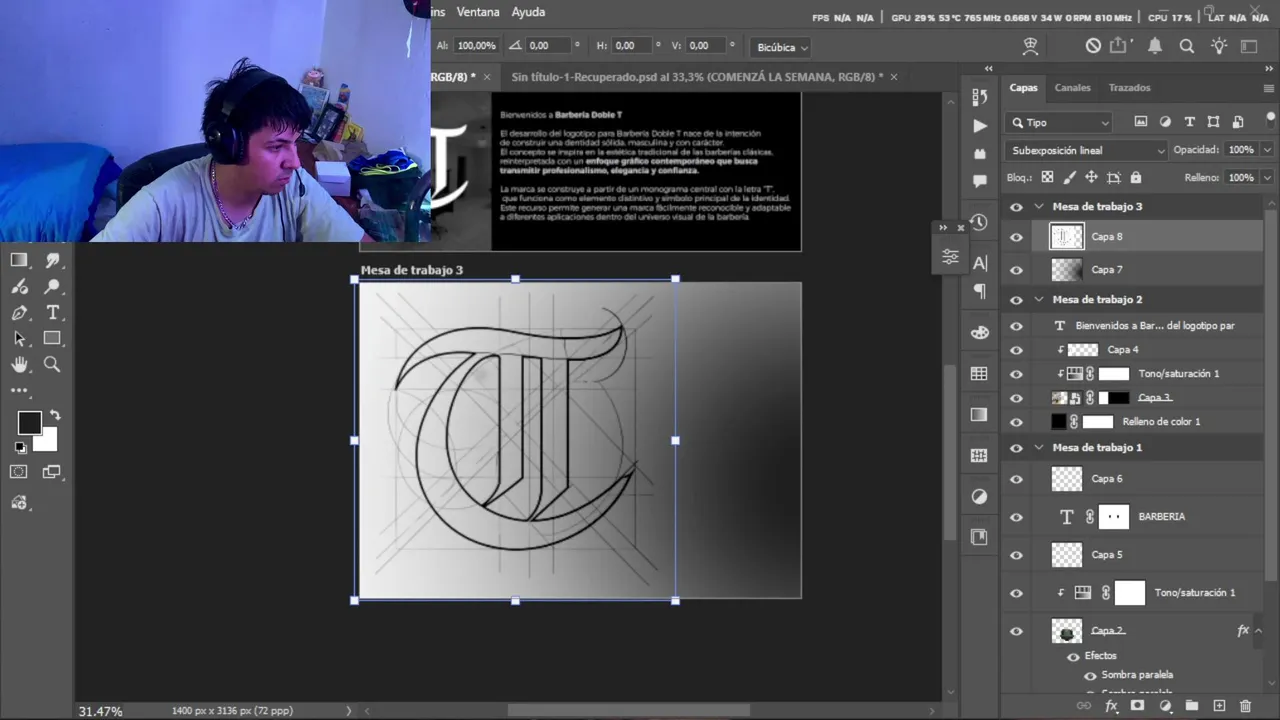Open the floating Properties sliders icon
Image resolution: width=1280 pixels, height=720 pixels.
950,258
